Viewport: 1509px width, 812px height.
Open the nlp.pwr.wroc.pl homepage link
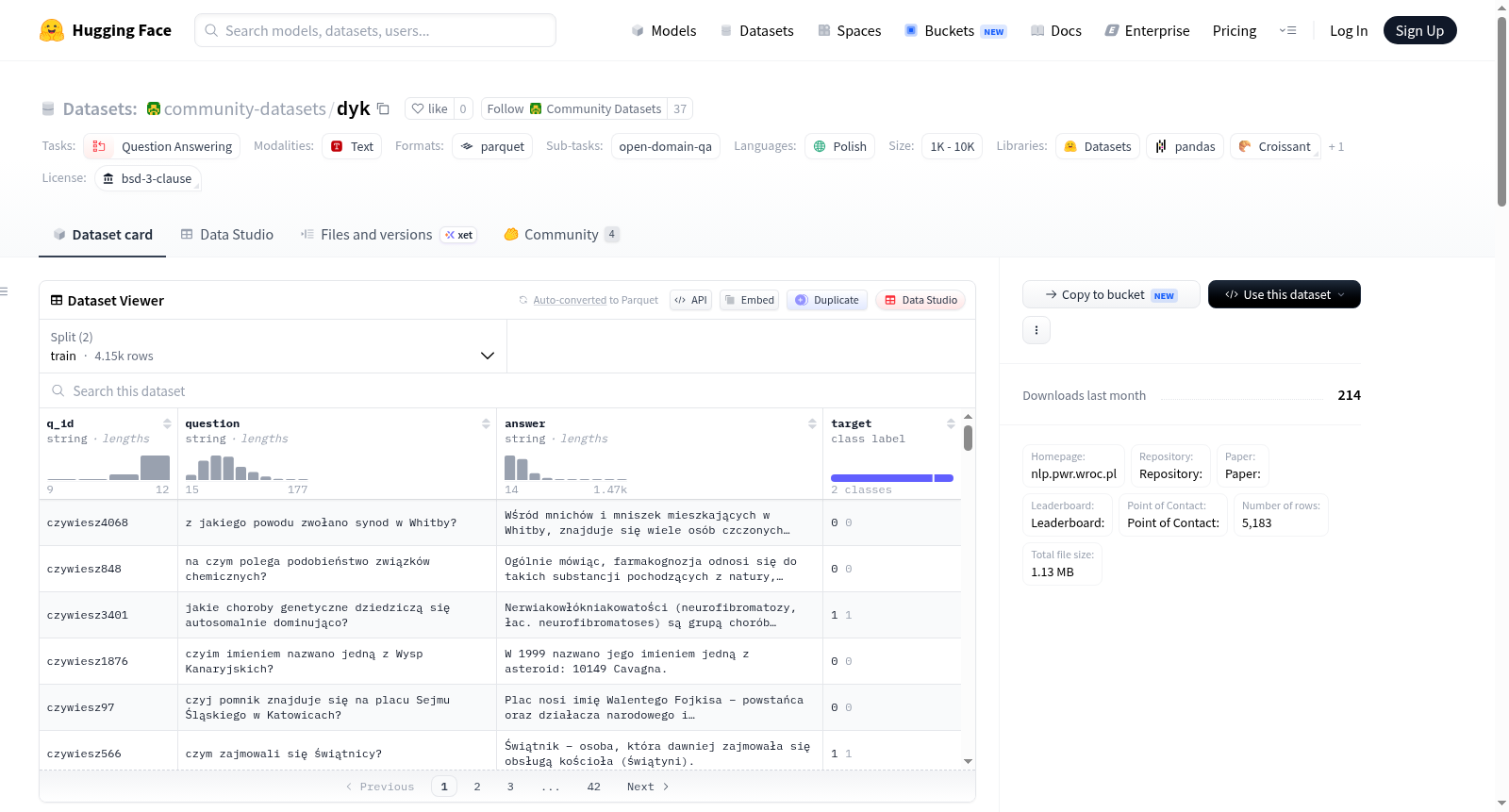[1073, 466]
